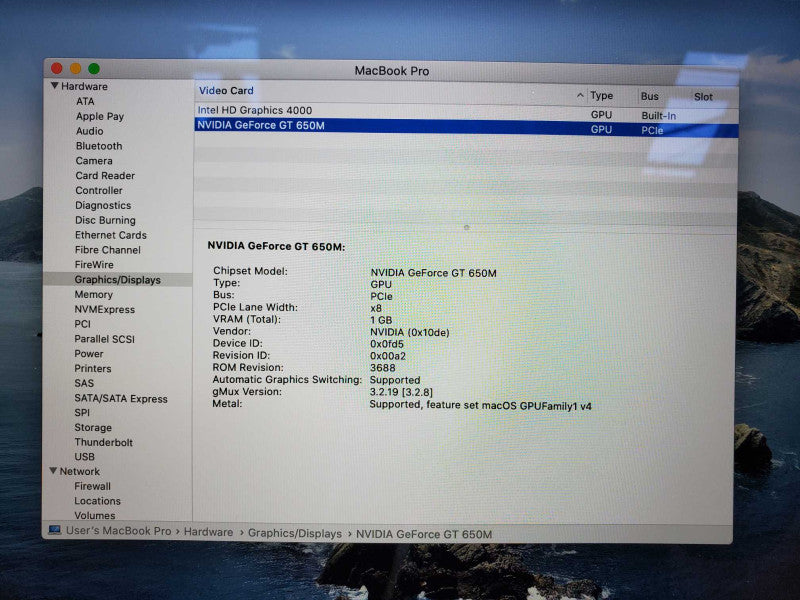Select NVMExpress entry
800x600 pixels.
105,309
